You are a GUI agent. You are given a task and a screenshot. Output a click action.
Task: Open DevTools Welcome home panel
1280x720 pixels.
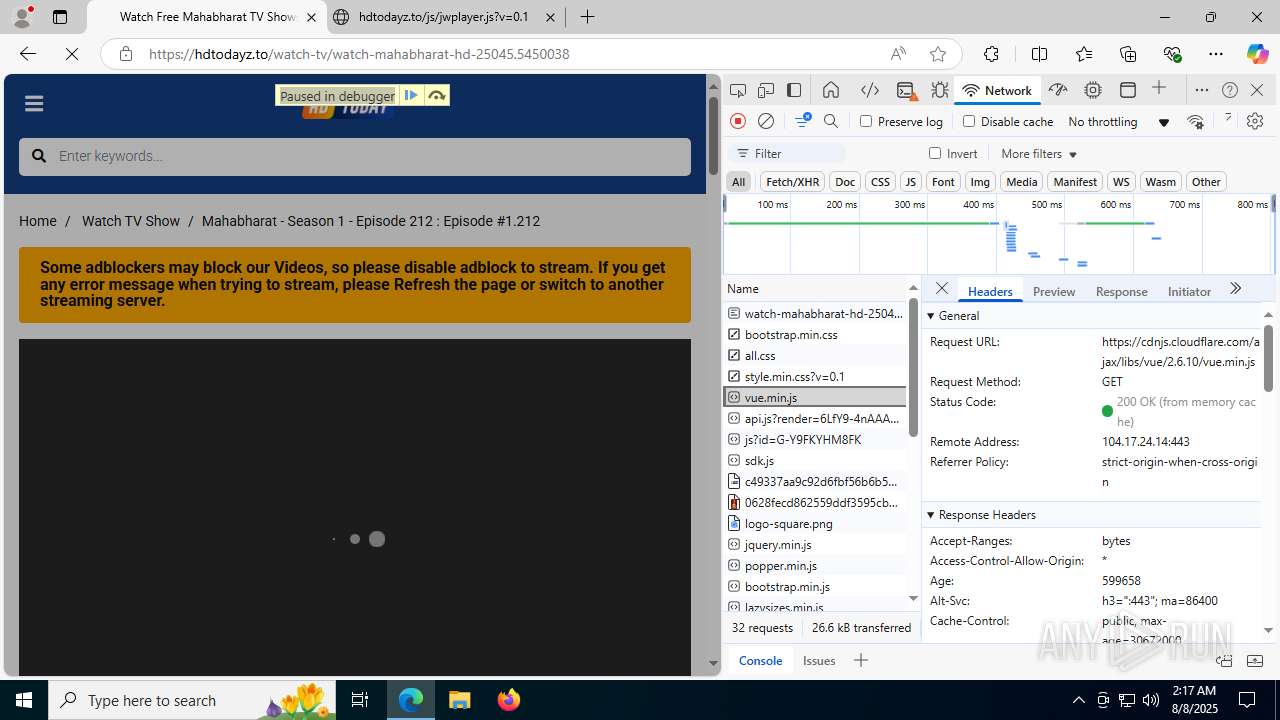point(831,90)
